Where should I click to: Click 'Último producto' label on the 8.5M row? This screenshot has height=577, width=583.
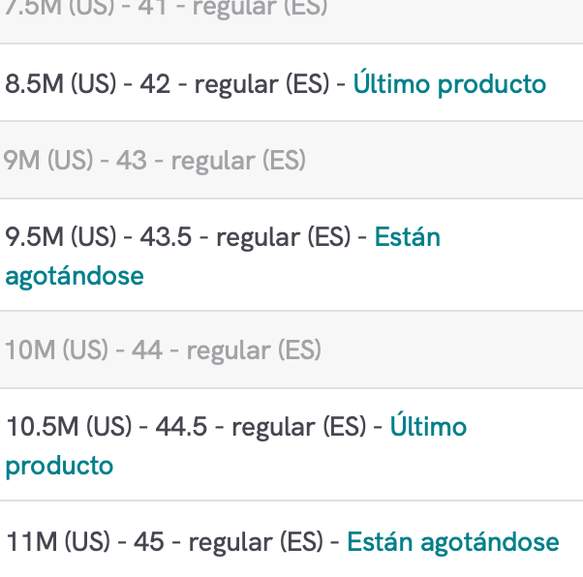tap(449, 83)
